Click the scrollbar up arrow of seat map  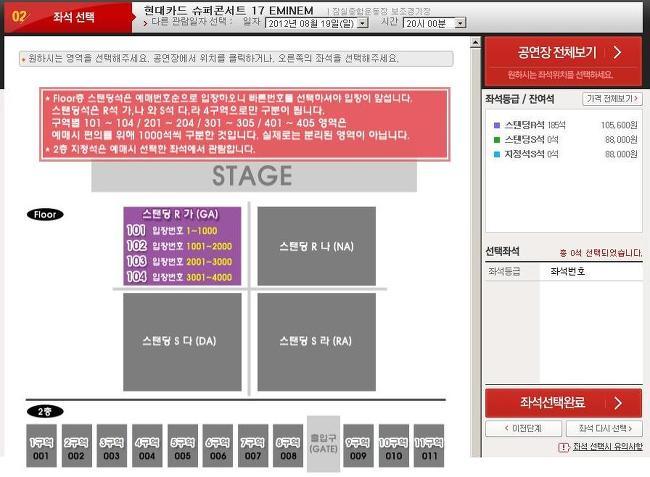pos(475,42)
